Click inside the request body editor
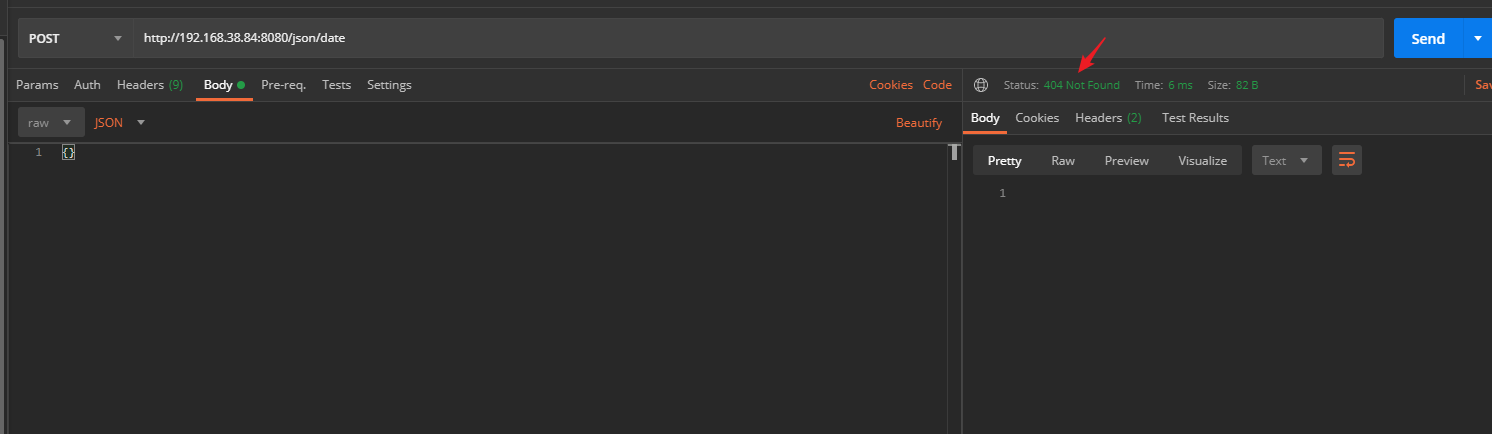Viewport: 1492px width, 434px height. click(x=480, y=290)
